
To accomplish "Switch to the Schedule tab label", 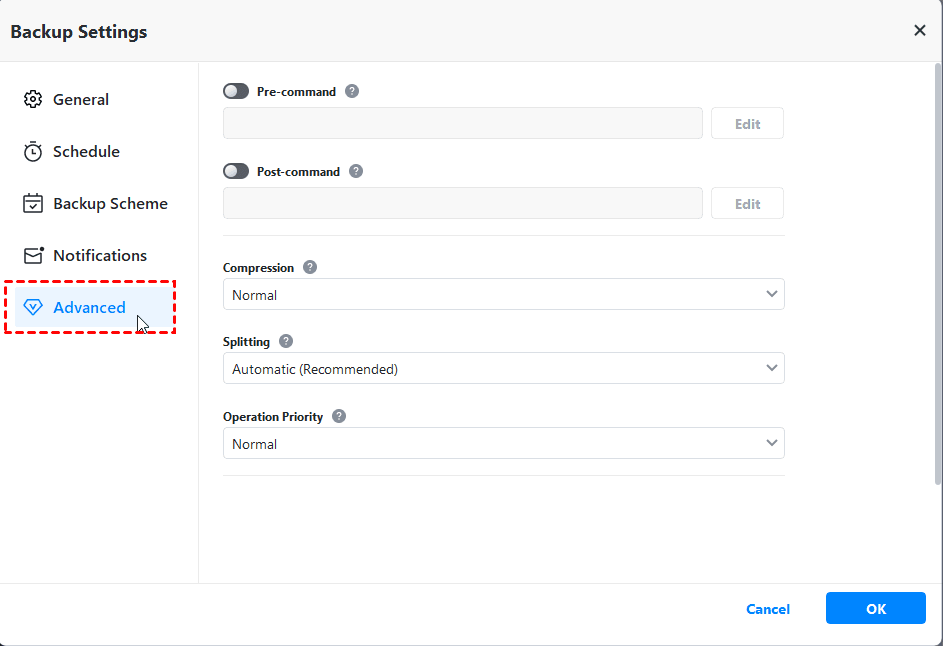I will coord(86,152).
